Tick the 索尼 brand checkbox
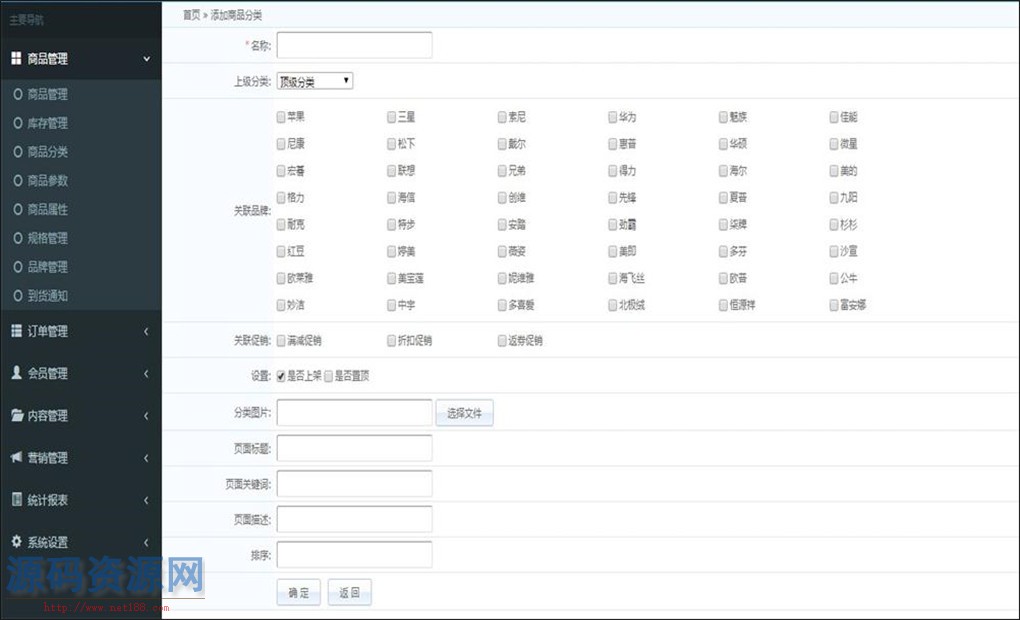The image size is (1020, 620). click(502, 117)
